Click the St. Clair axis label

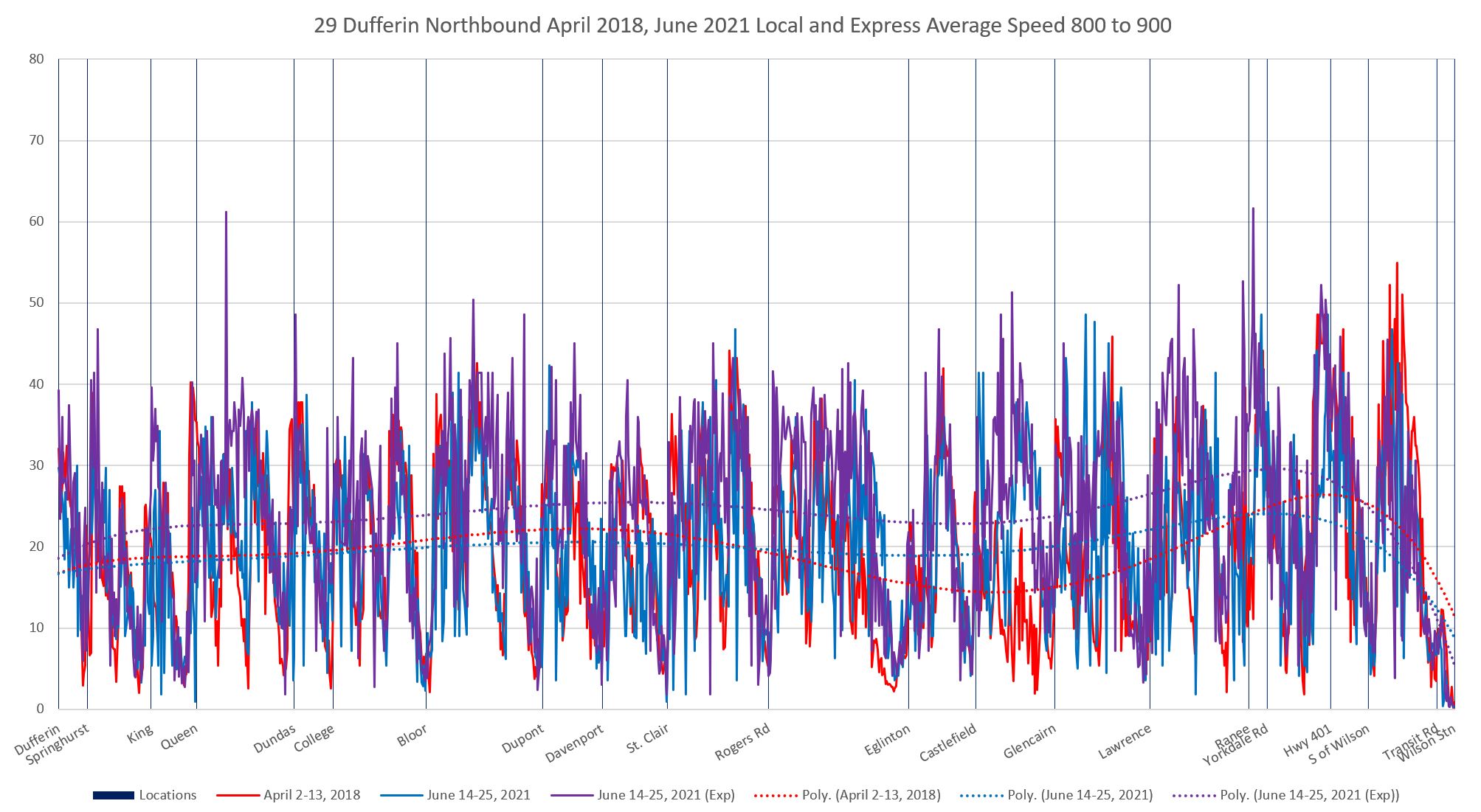click(x=648, y=739)
